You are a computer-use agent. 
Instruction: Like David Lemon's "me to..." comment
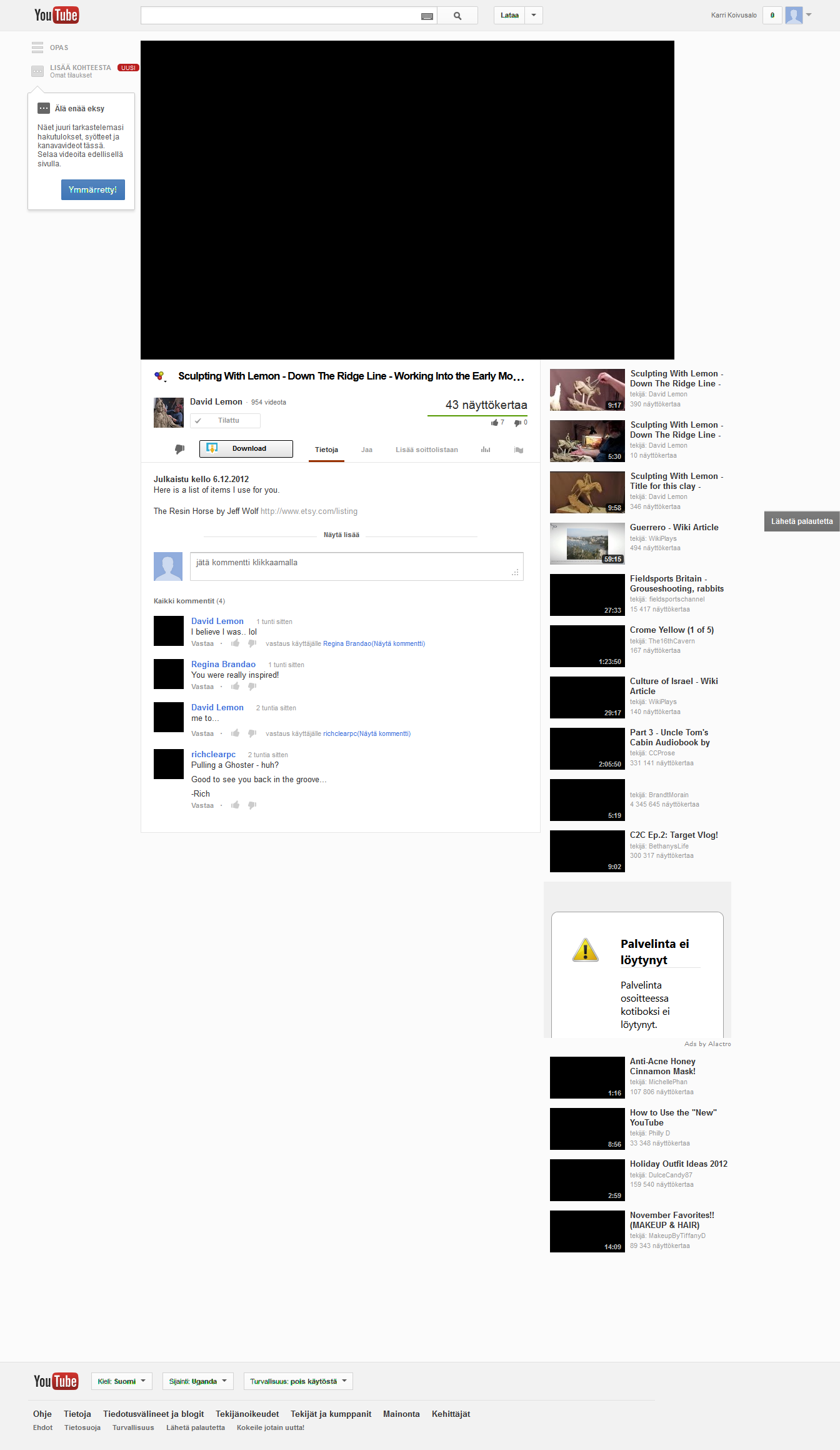click(235, 733)
